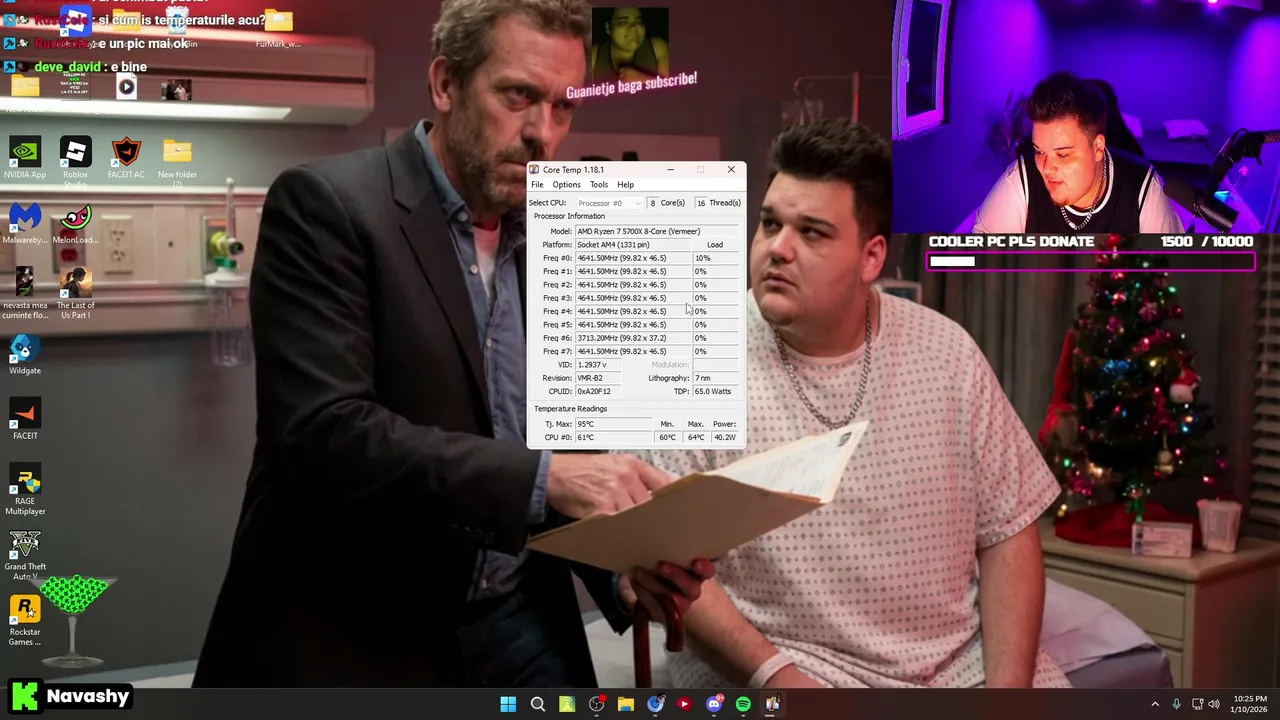Show hidden system tray icons

click(1155, 704)
